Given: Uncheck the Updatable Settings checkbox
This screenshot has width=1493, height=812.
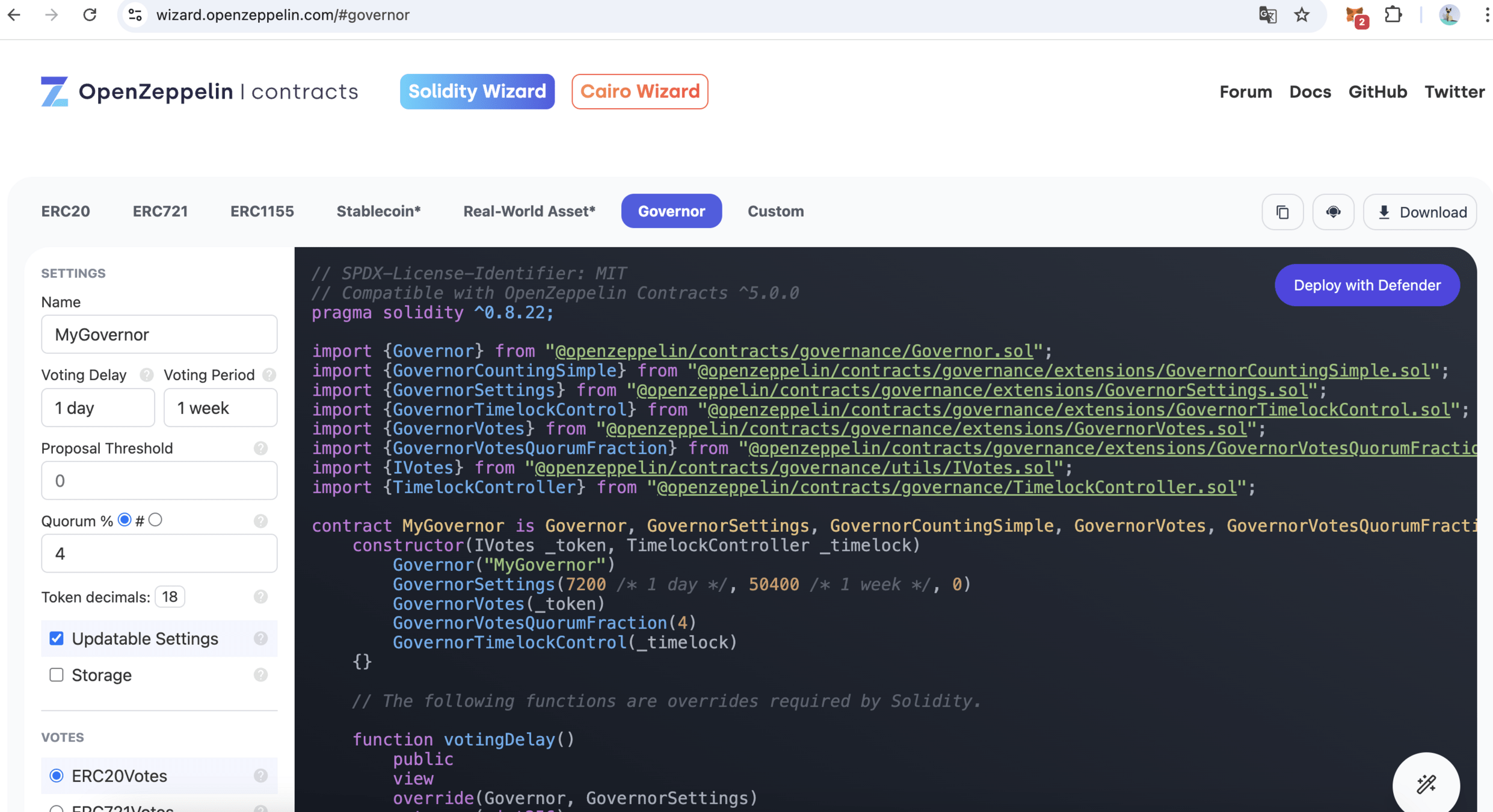Looking at the screenshot, I should click(57, 638).
